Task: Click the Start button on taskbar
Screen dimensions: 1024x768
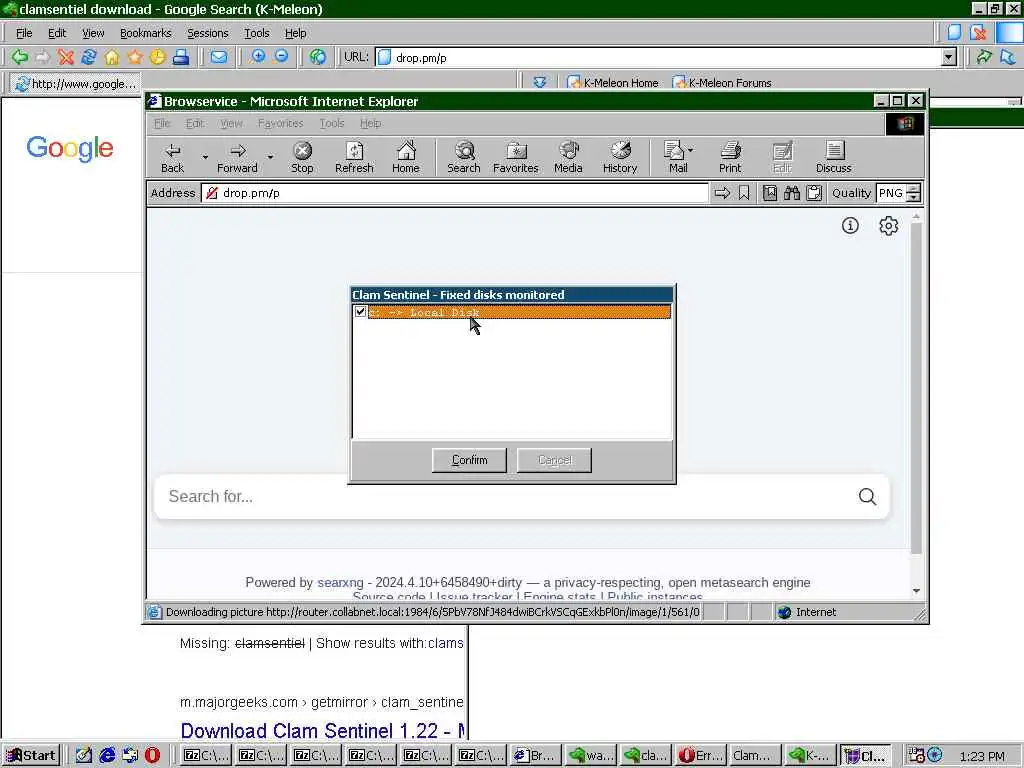Action: pos(31,756)
